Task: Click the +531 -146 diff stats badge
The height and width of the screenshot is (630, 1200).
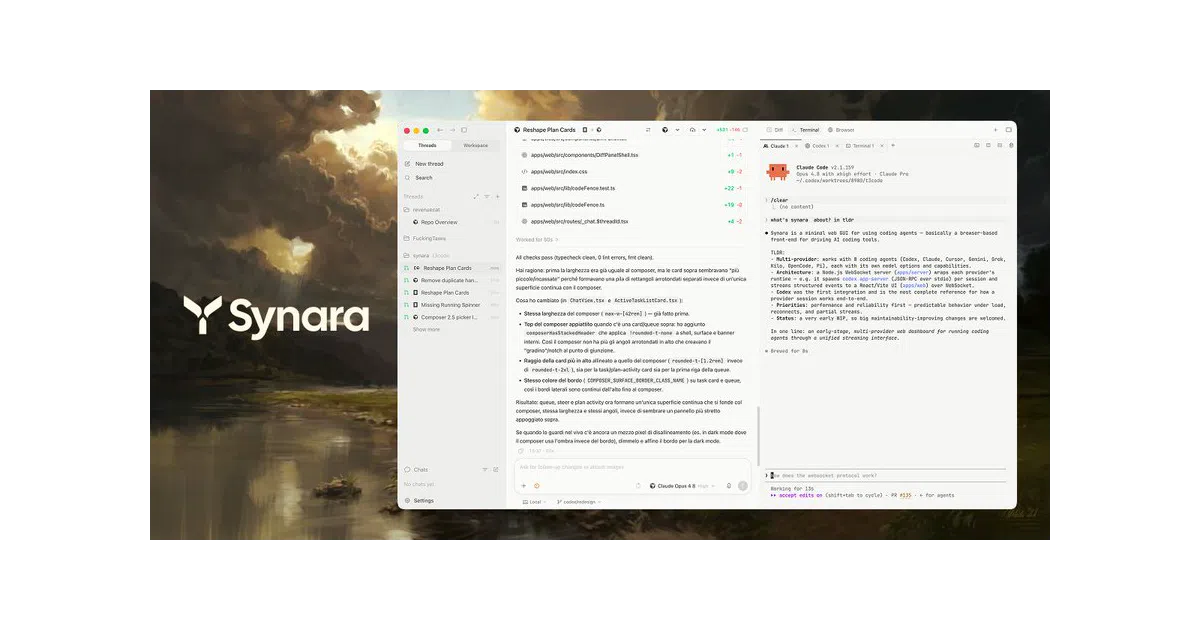Action: pyautogui.click(x=728, y=130)
